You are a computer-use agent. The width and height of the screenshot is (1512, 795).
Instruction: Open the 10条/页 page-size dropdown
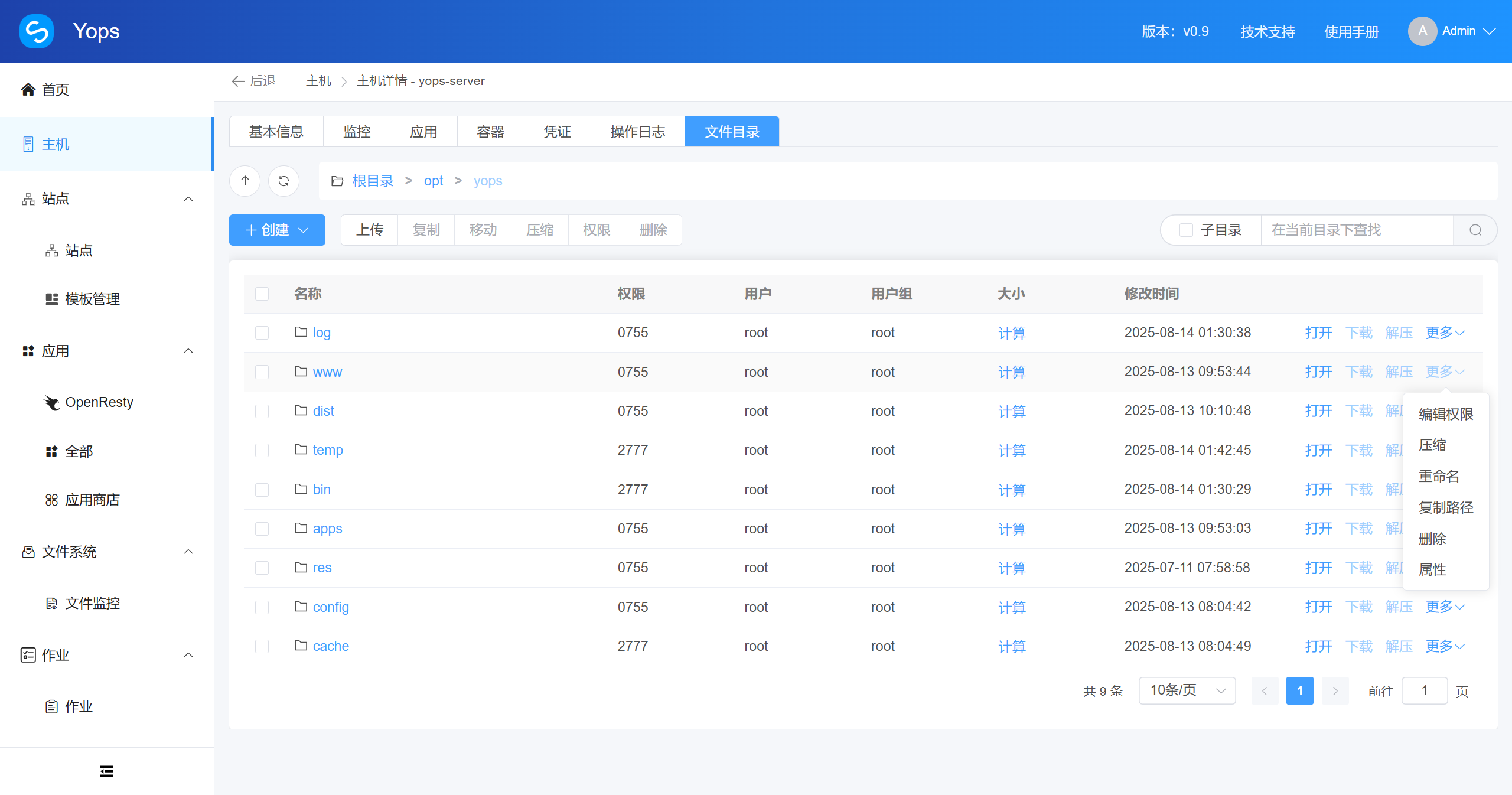coord(1187,690)
